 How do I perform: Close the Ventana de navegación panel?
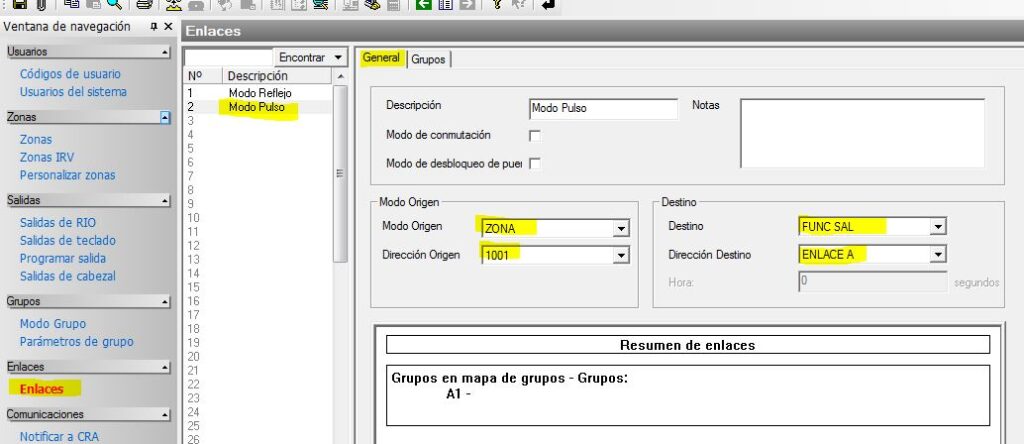(168, 27)
